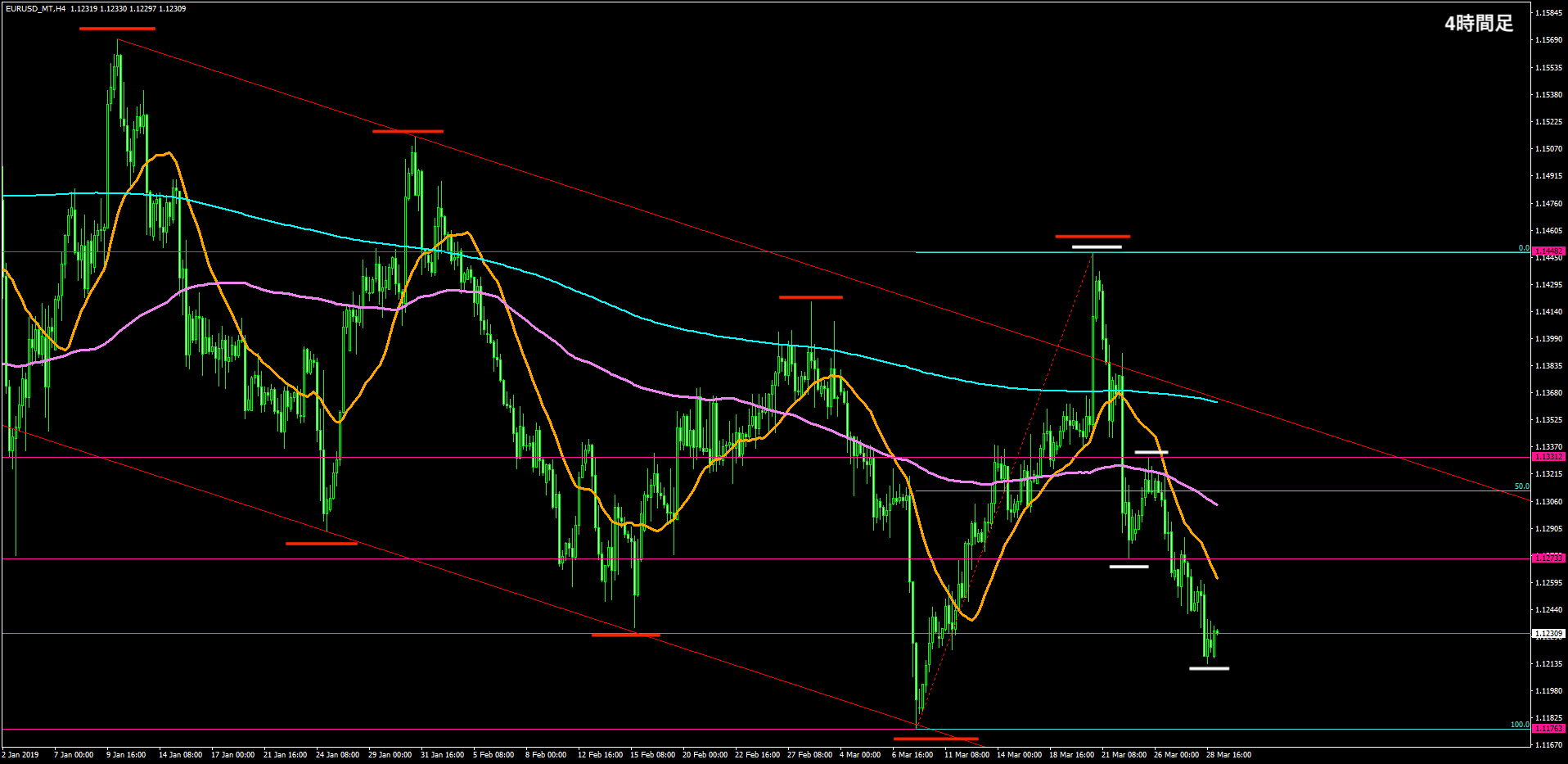
Task: Click the 1.14605 price axis label
Action: [1548, 231]
